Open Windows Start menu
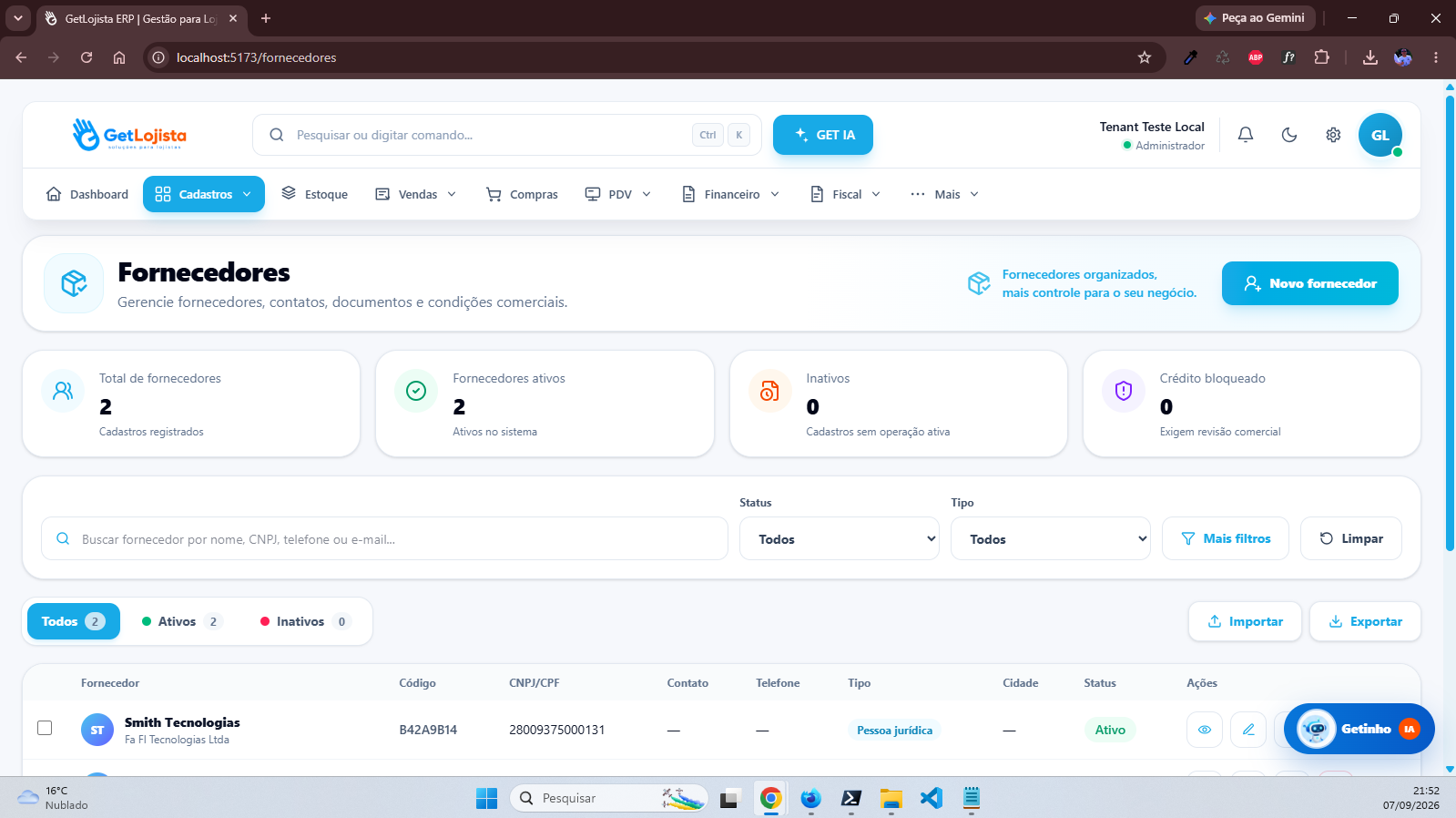 tap(487, 799)
